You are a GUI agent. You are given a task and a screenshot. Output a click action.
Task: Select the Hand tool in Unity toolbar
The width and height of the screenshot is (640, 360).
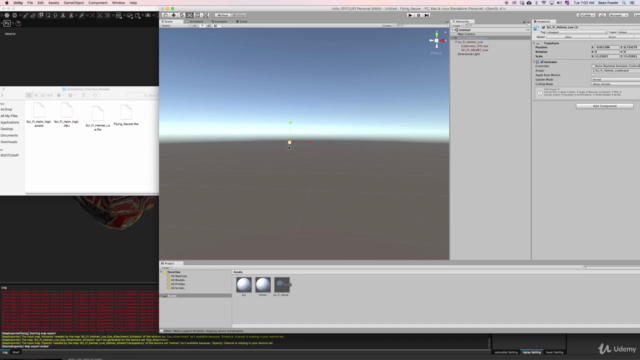pyautogui.click(x=166, y=15)
